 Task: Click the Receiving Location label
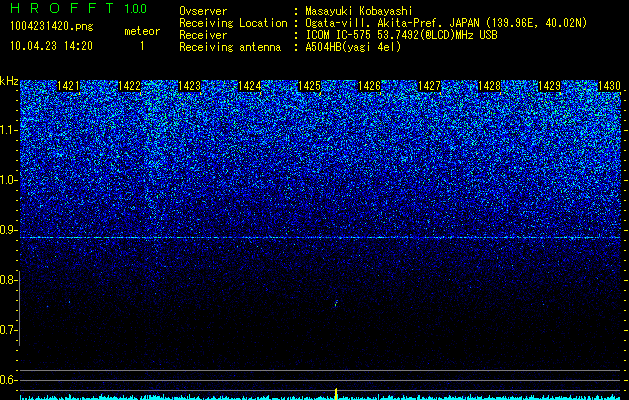click(x=233, y=23)
